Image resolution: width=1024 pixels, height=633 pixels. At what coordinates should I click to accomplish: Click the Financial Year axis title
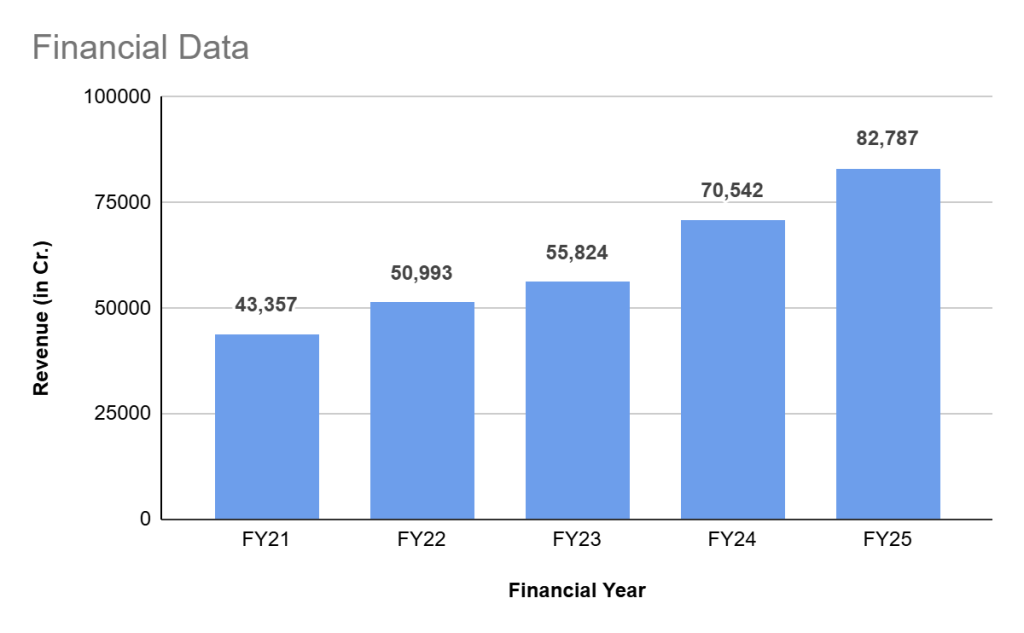pos(577,591)
